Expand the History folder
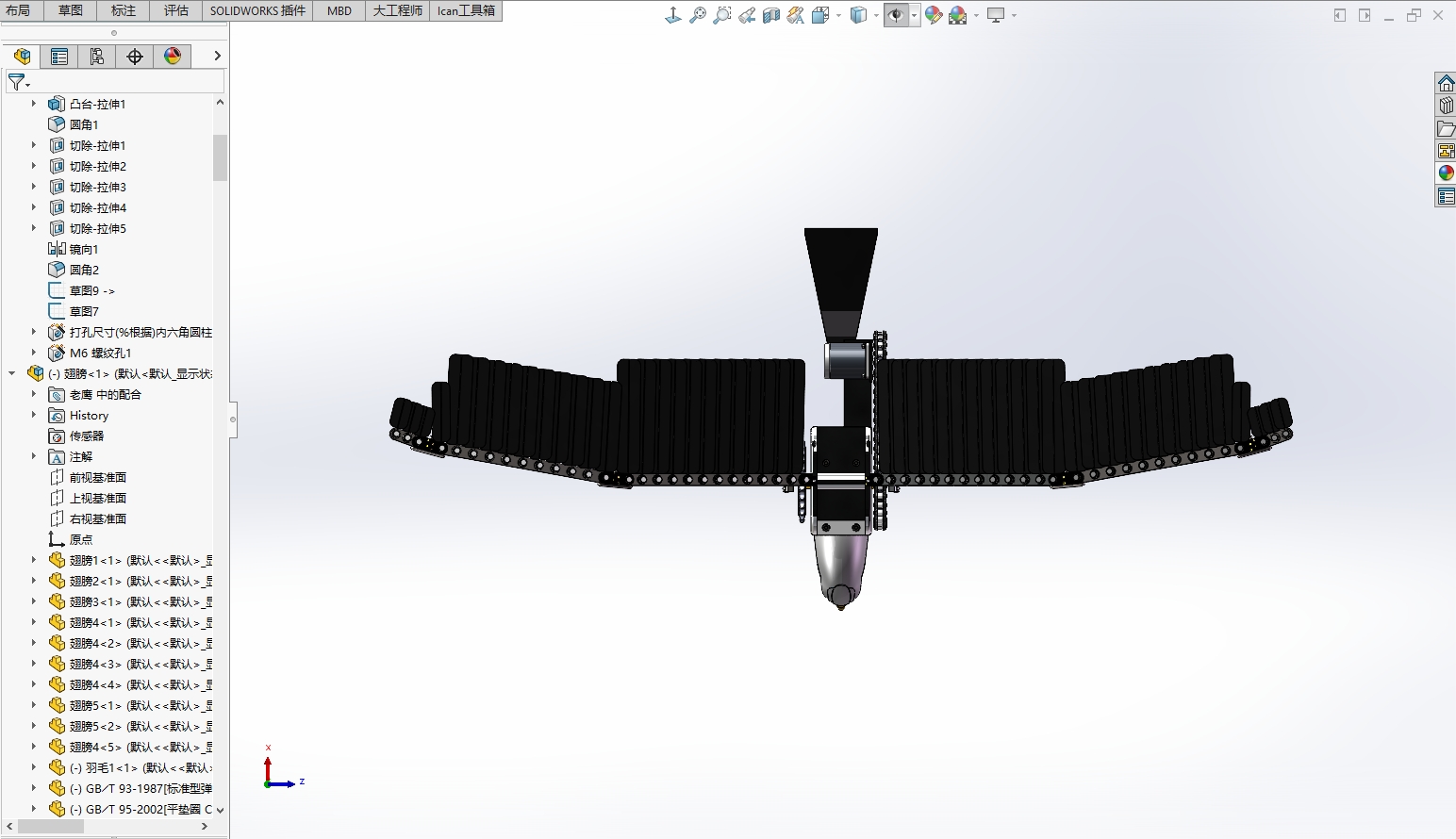Viewport: 1456px width, 839px height. 34,415
